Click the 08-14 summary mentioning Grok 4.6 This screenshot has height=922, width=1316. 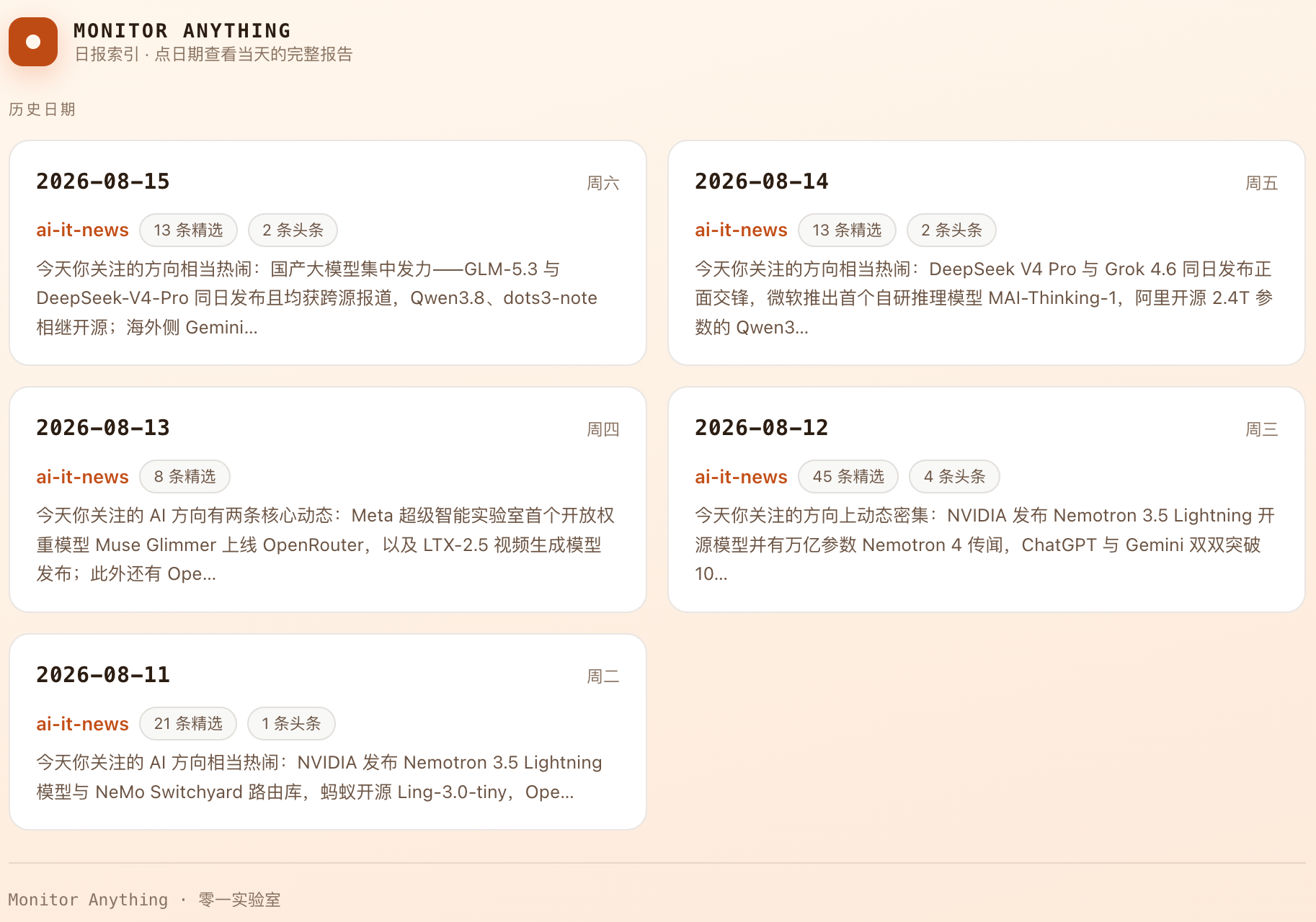point(984,298)
